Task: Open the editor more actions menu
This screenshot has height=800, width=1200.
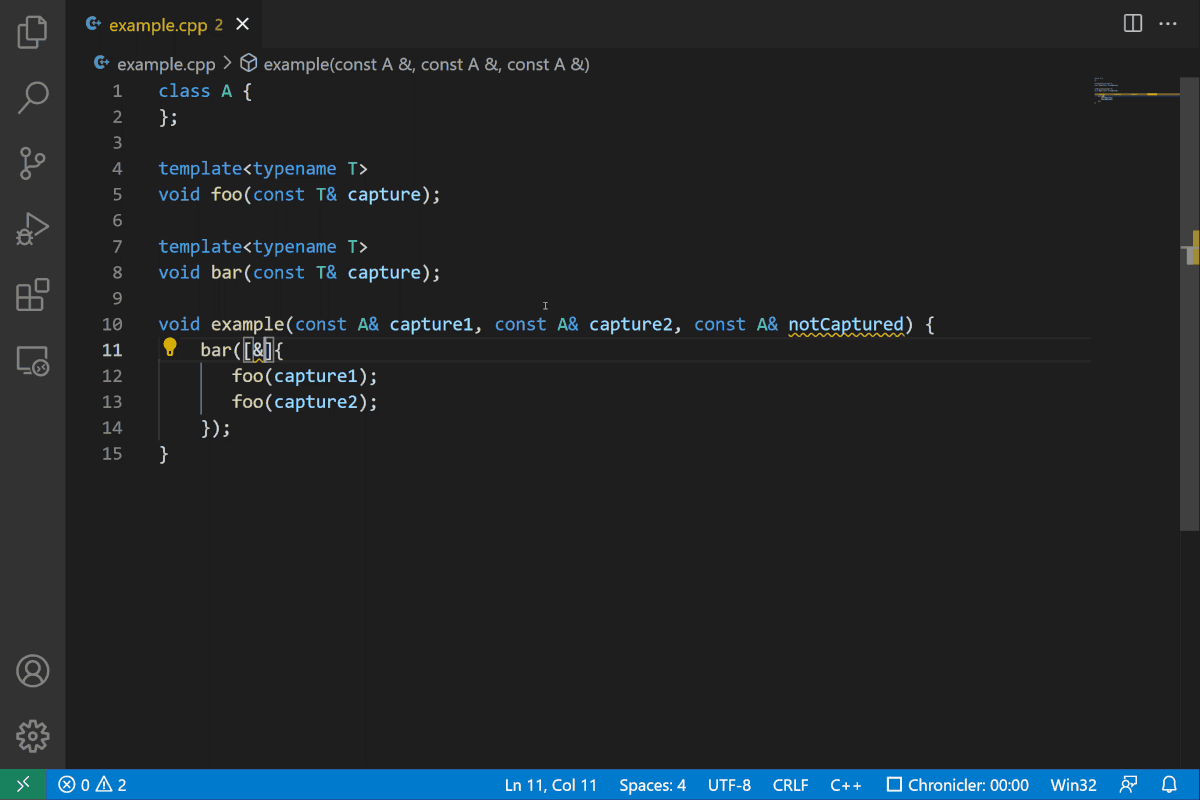Action: click(1168, 23)
